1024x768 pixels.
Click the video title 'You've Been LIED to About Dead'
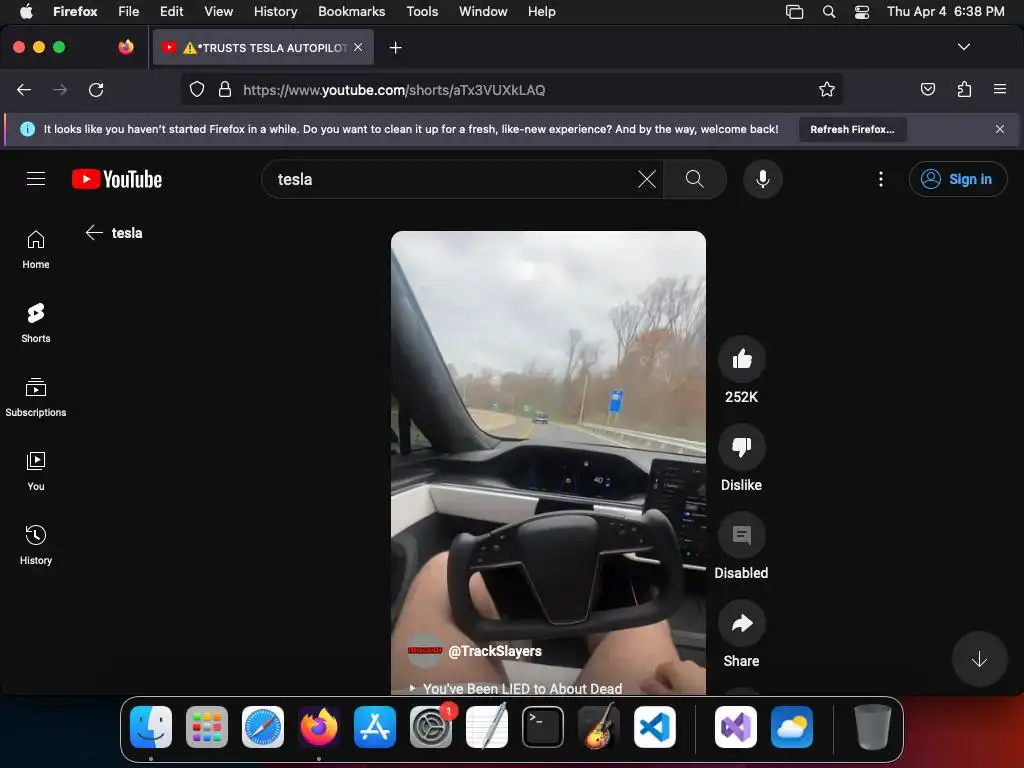coord(522,688)
